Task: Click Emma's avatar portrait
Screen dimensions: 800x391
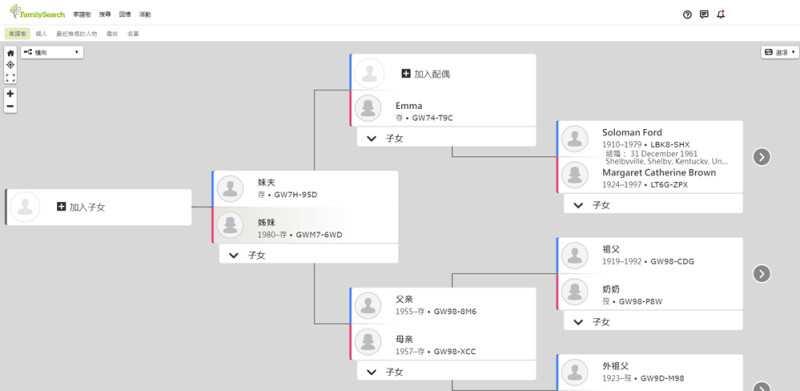Action: [x=368, y=108]
